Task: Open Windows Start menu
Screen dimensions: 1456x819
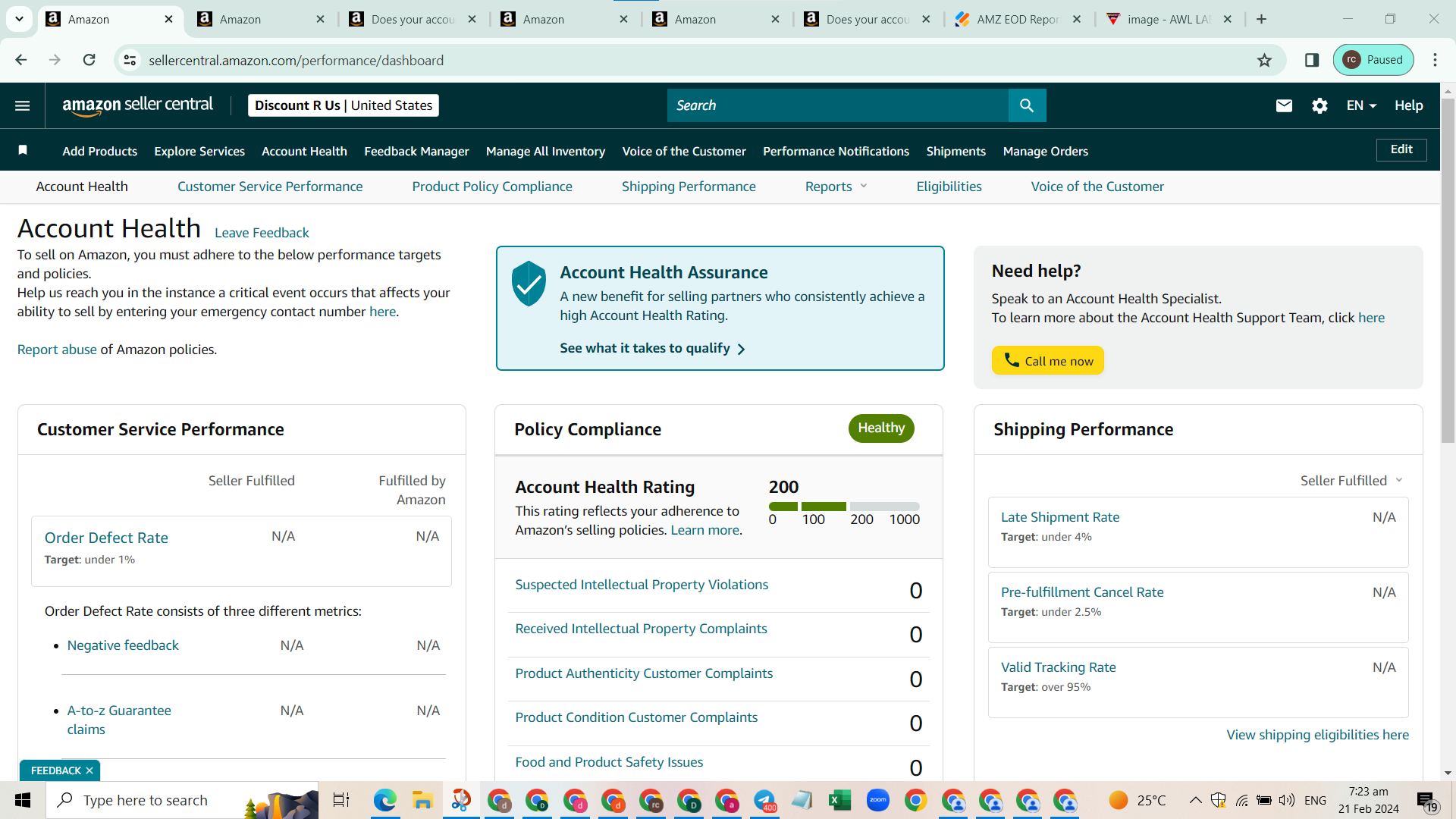Action: [x=23, y=800]
